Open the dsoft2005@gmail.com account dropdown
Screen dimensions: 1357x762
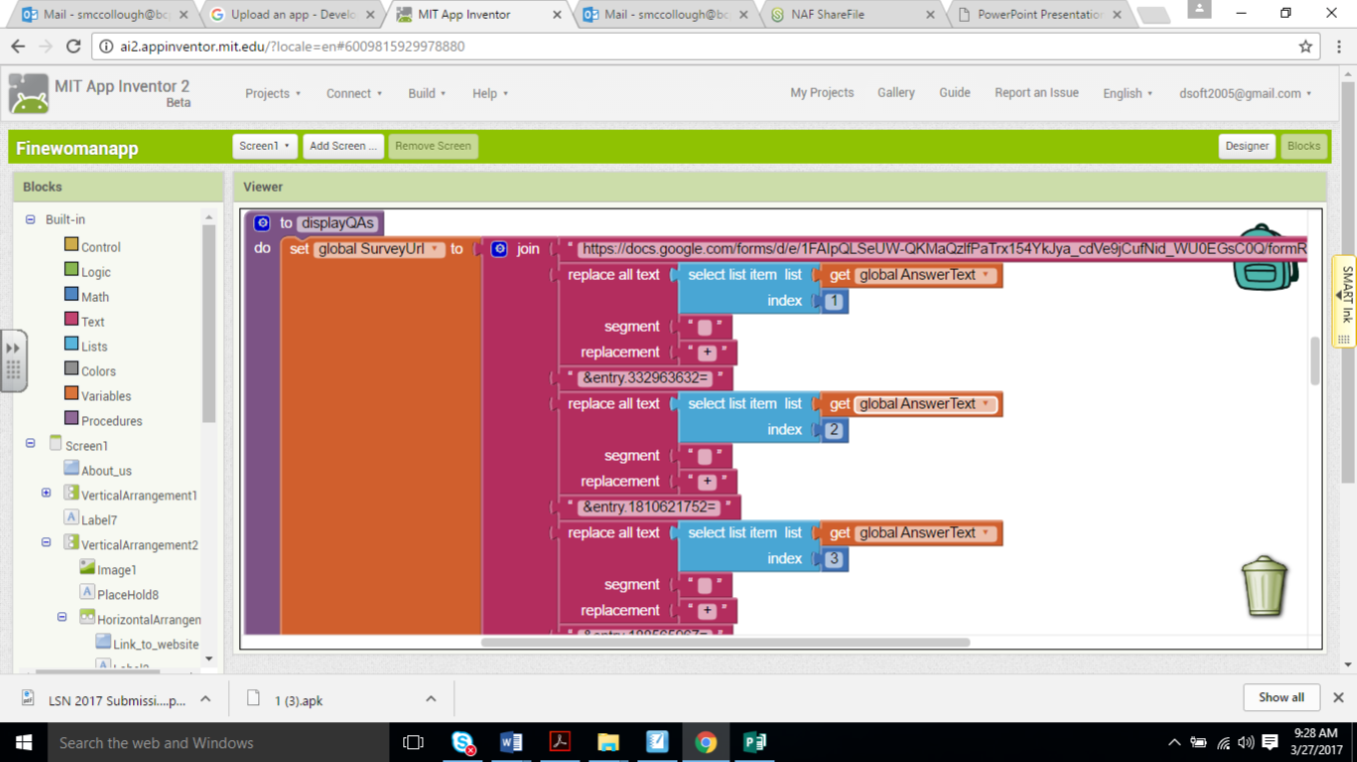pyautogui.click(x=1245, y=93)
